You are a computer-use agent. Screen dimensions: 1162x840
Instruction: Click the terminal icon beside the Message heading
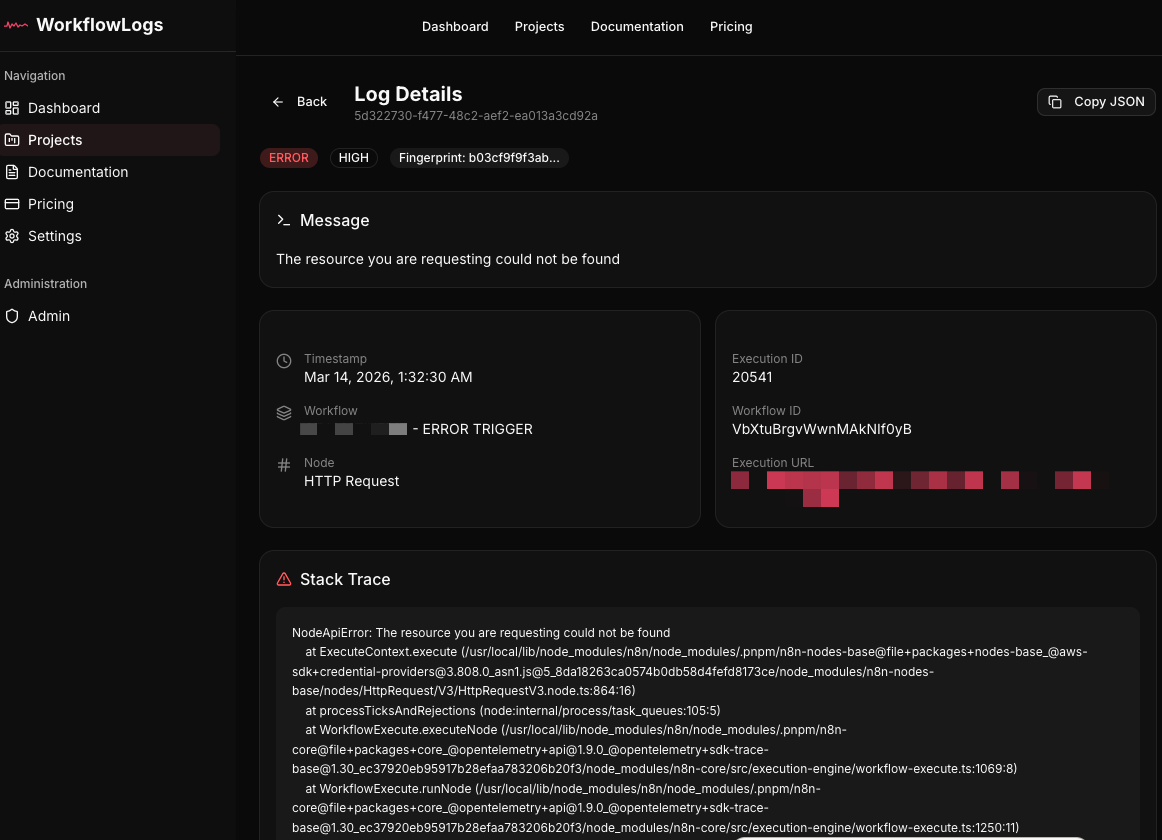tap(284, 219)
